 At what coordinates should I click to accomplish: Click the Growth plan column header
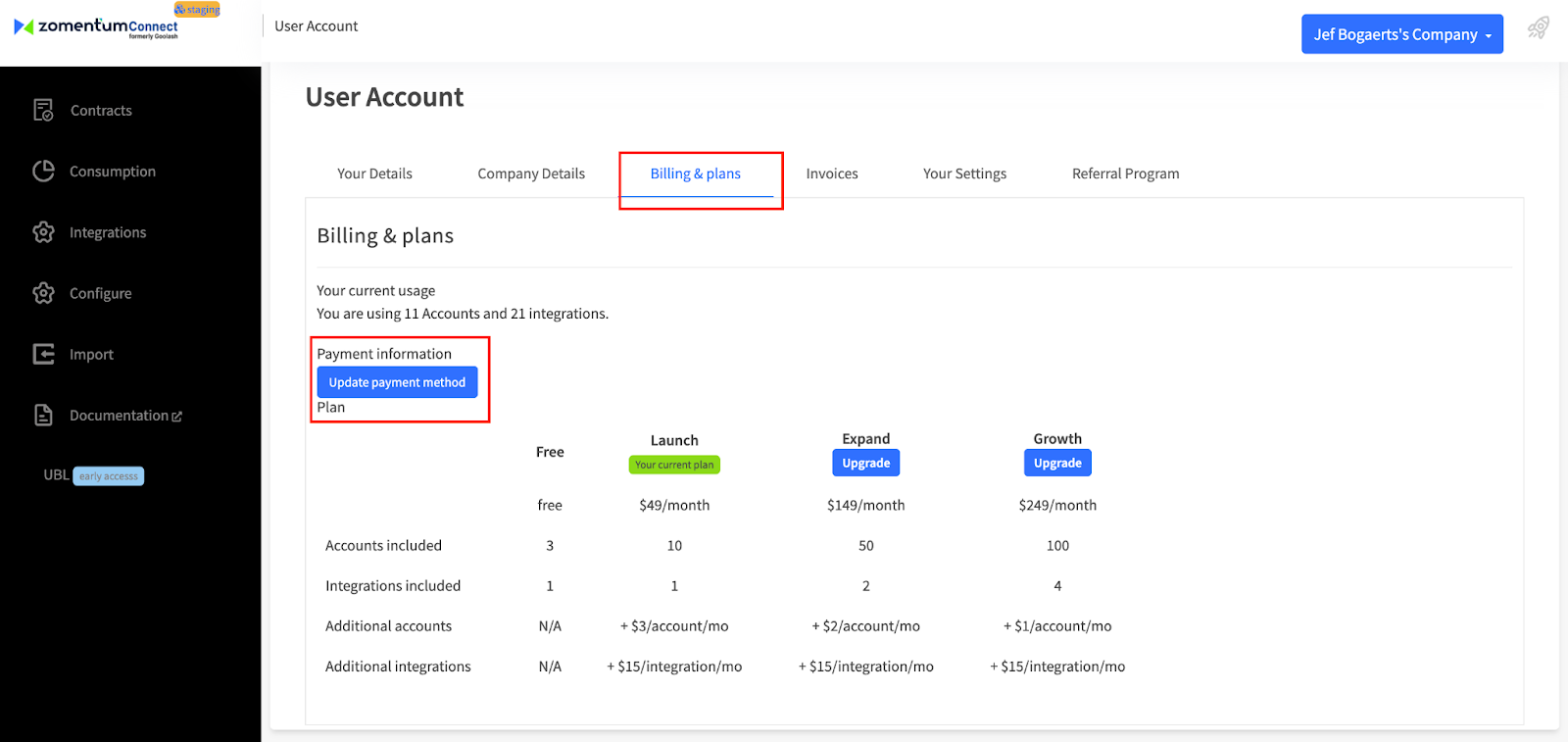pyautogui.click(x=1057, y=438)
